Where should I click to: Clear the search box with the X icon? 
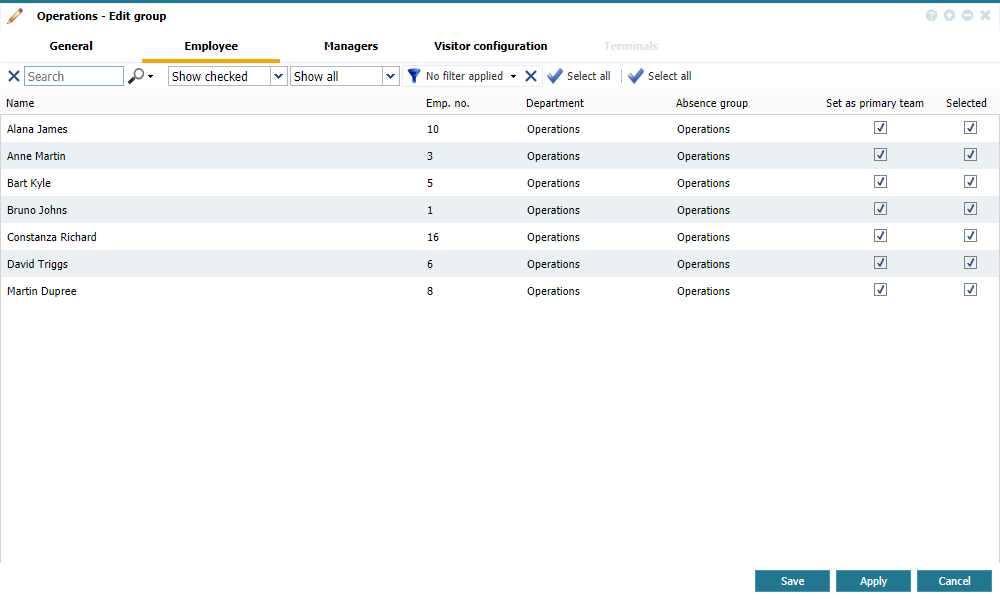pos(14,76)
